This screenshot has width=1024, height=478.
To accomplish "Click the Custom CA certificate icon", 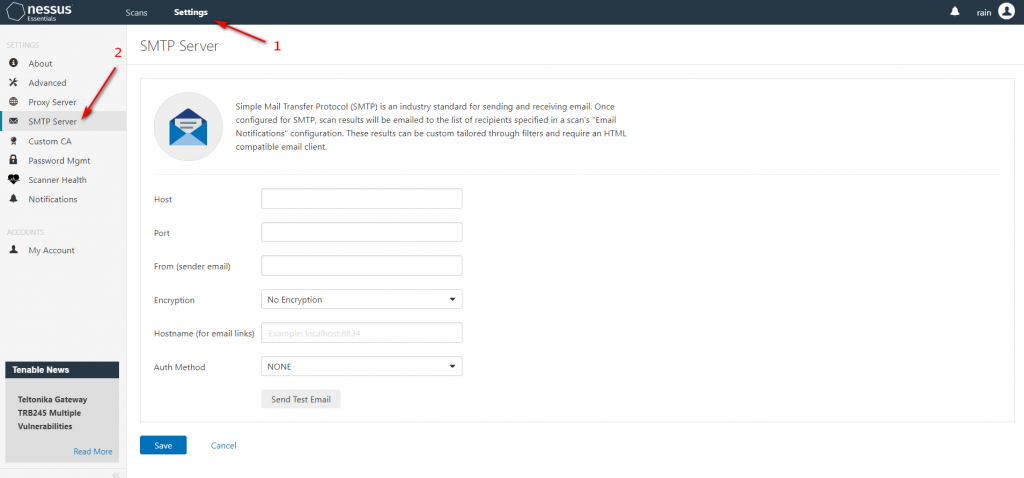I will tap(14, 141).
